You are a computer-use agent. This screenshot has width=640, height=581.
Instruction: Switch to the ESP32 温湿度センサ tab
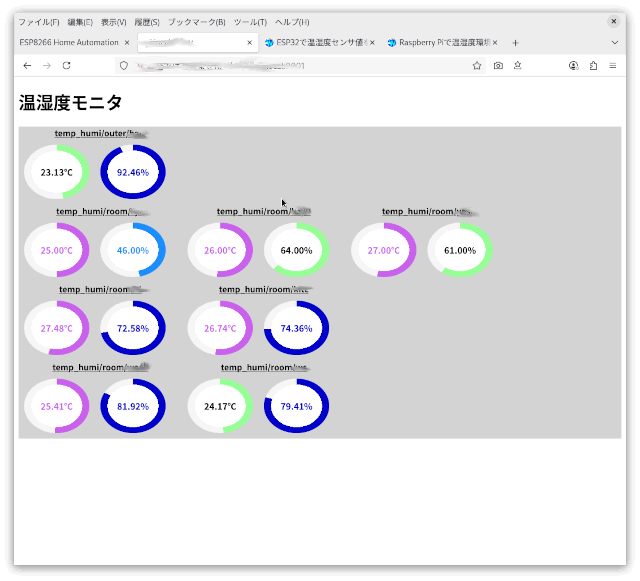(318, 43)
